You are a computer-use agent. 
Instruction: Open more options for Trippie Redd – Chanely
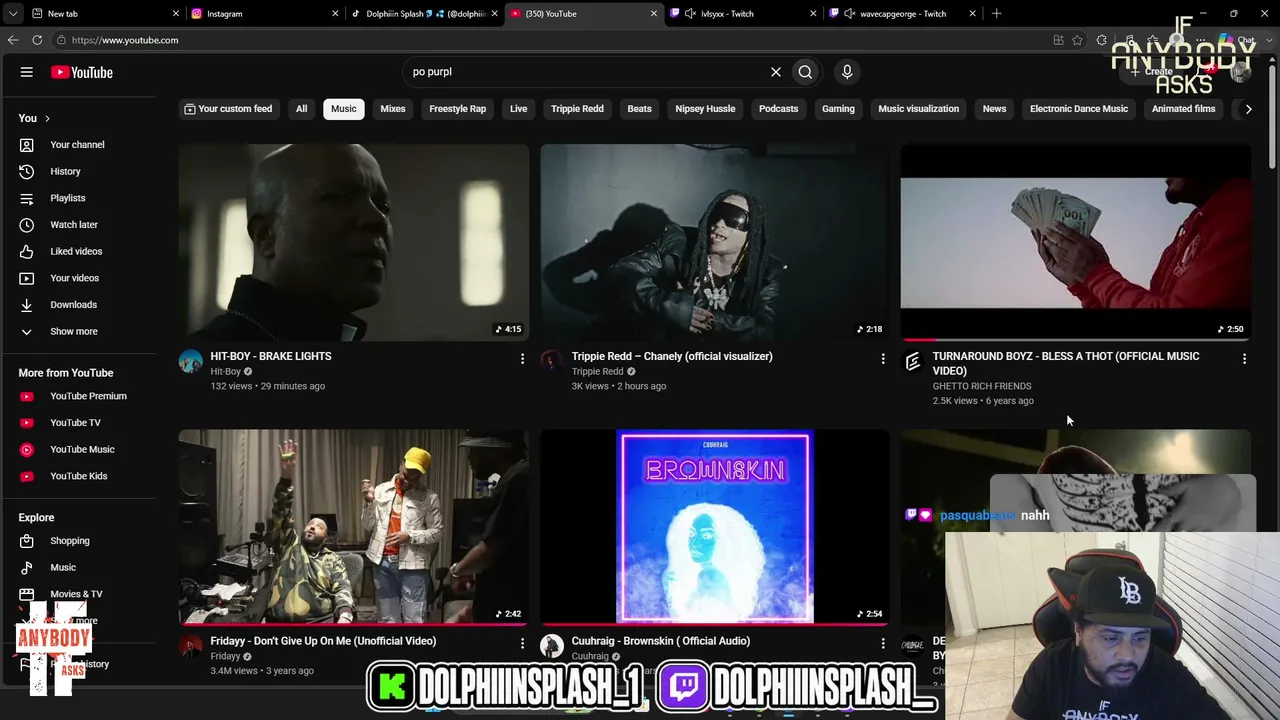(x=883, y=358)
